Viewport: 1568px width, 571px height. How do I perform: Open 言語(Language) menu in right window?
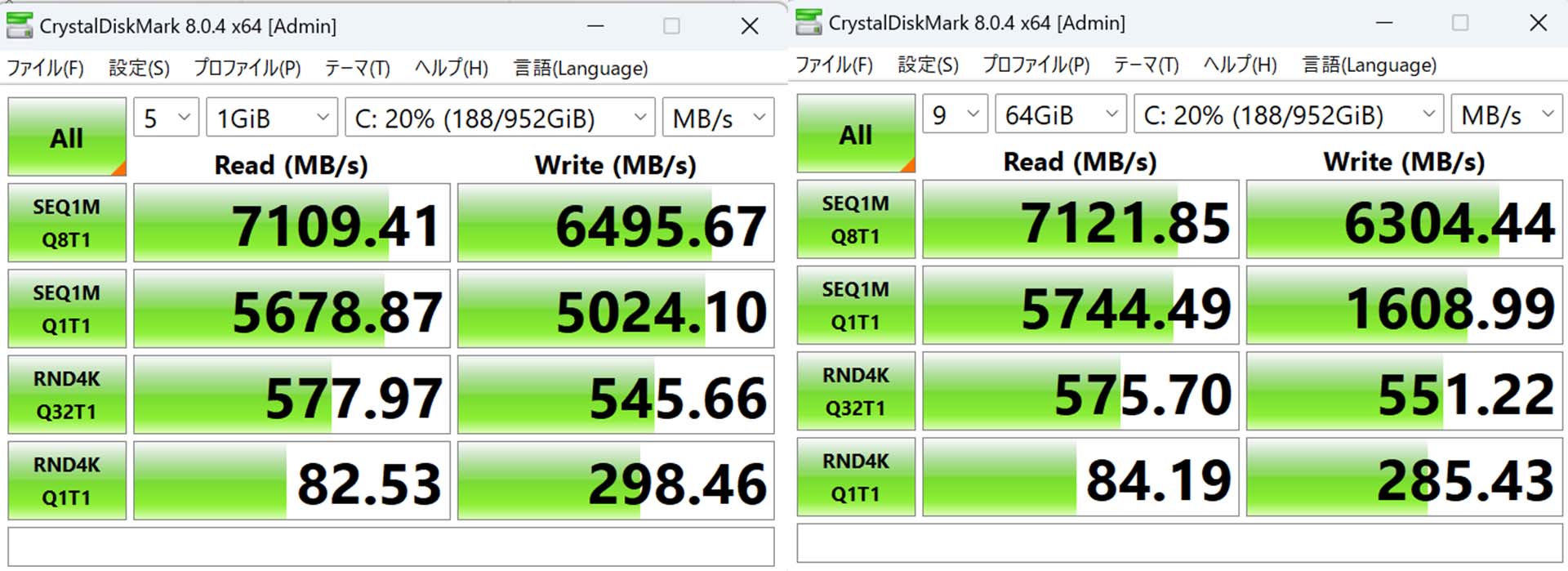click(x=1370, y=65)
